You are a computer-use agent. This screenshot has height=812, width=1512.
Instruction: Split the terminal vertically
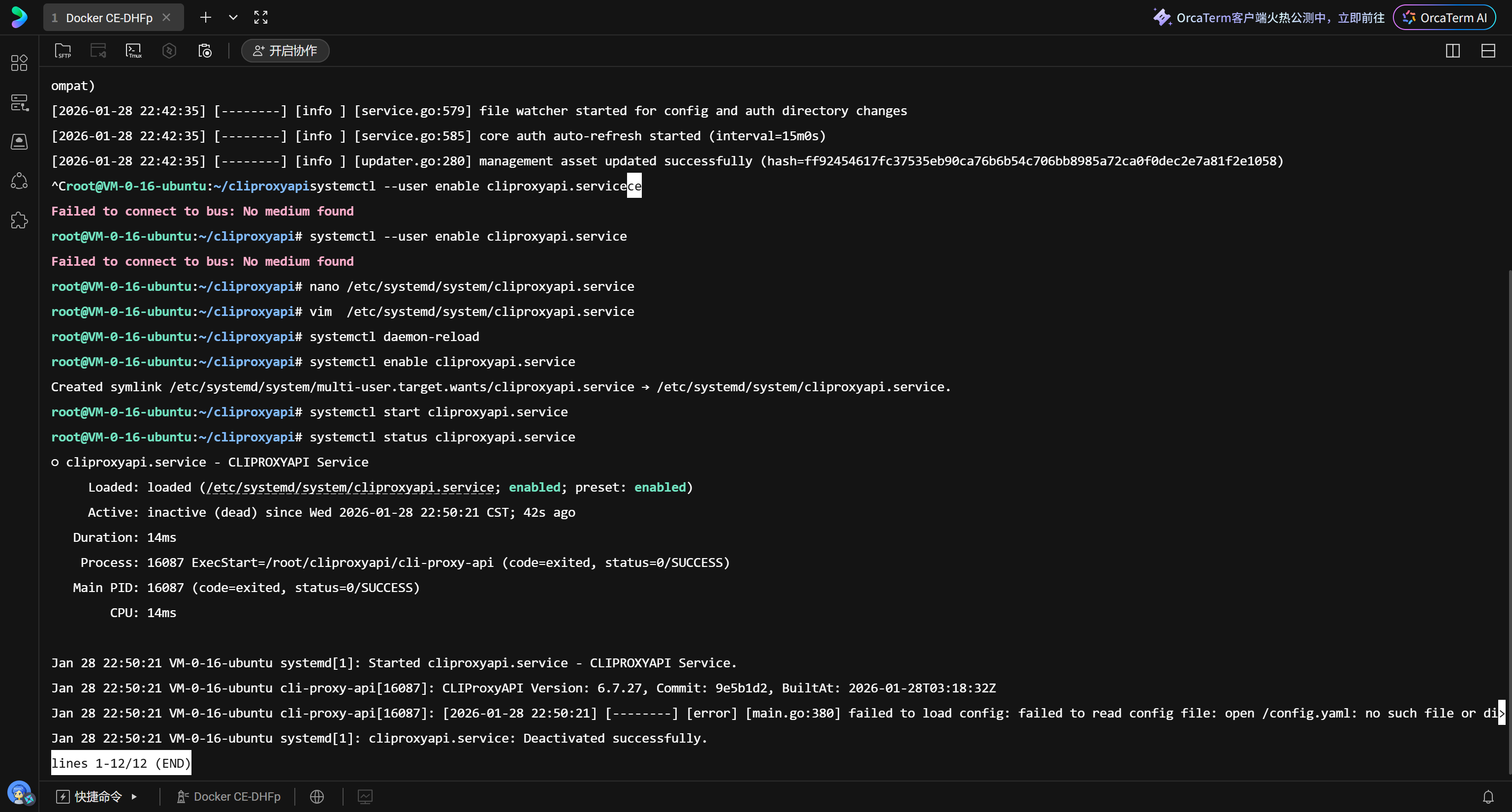(x=1452, y=51)
